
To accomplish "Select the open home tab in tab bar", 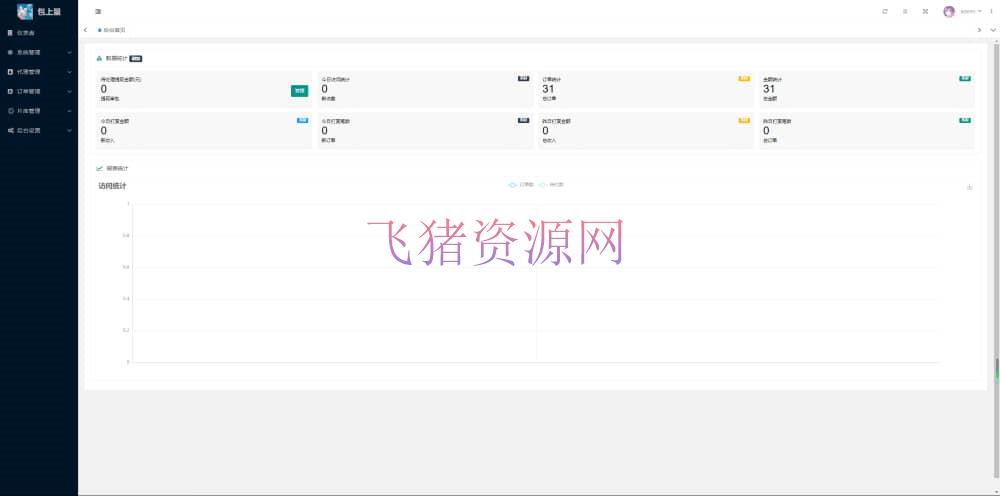I will 112,30.
